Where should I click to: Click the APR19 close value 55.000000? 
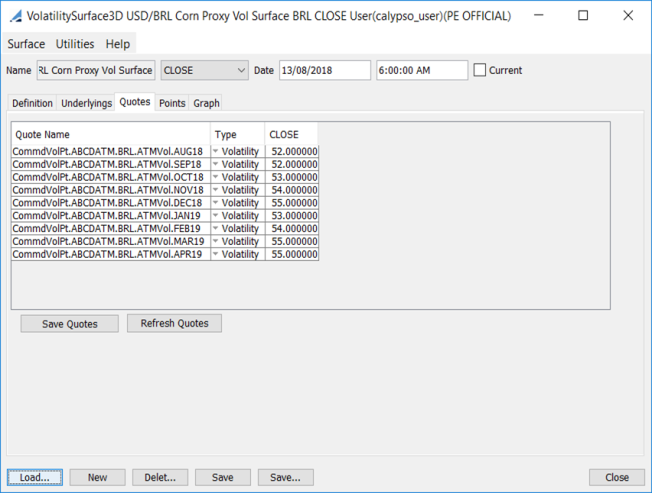(292, 254)
